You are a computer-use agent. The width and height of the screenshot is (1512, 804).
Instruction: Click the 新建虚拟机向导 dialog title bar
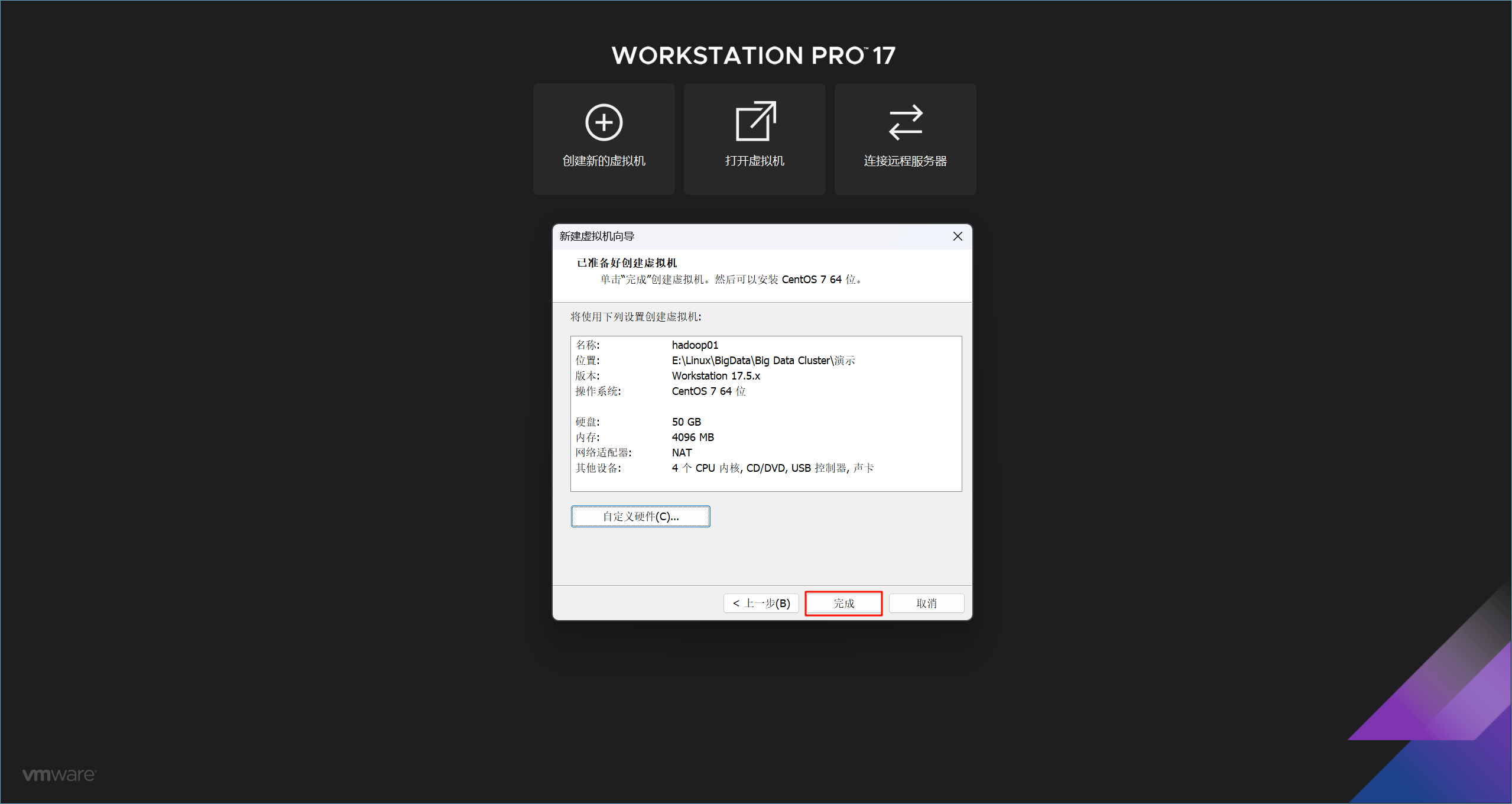[739, 236]
